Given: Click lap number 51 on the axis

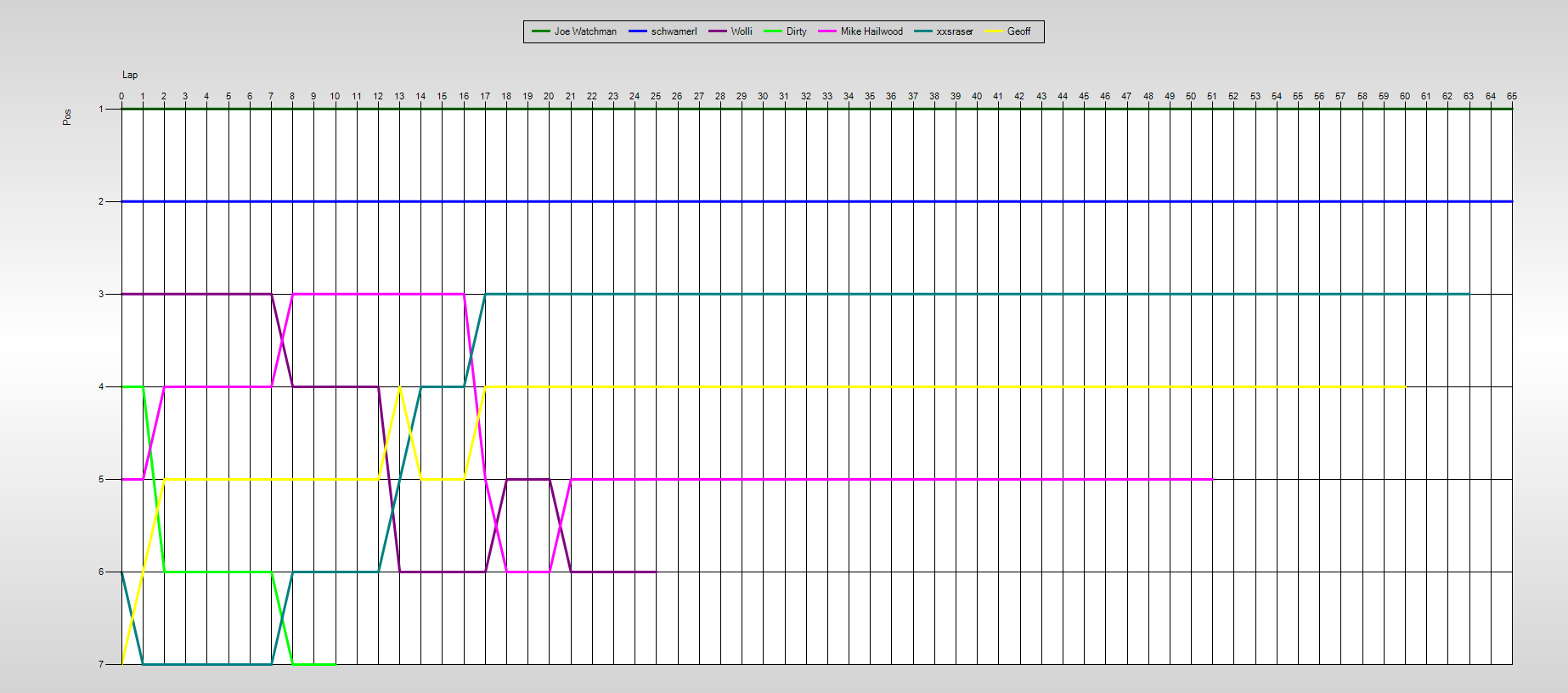Looking at the screenshot, I should tap(1212, 96).
